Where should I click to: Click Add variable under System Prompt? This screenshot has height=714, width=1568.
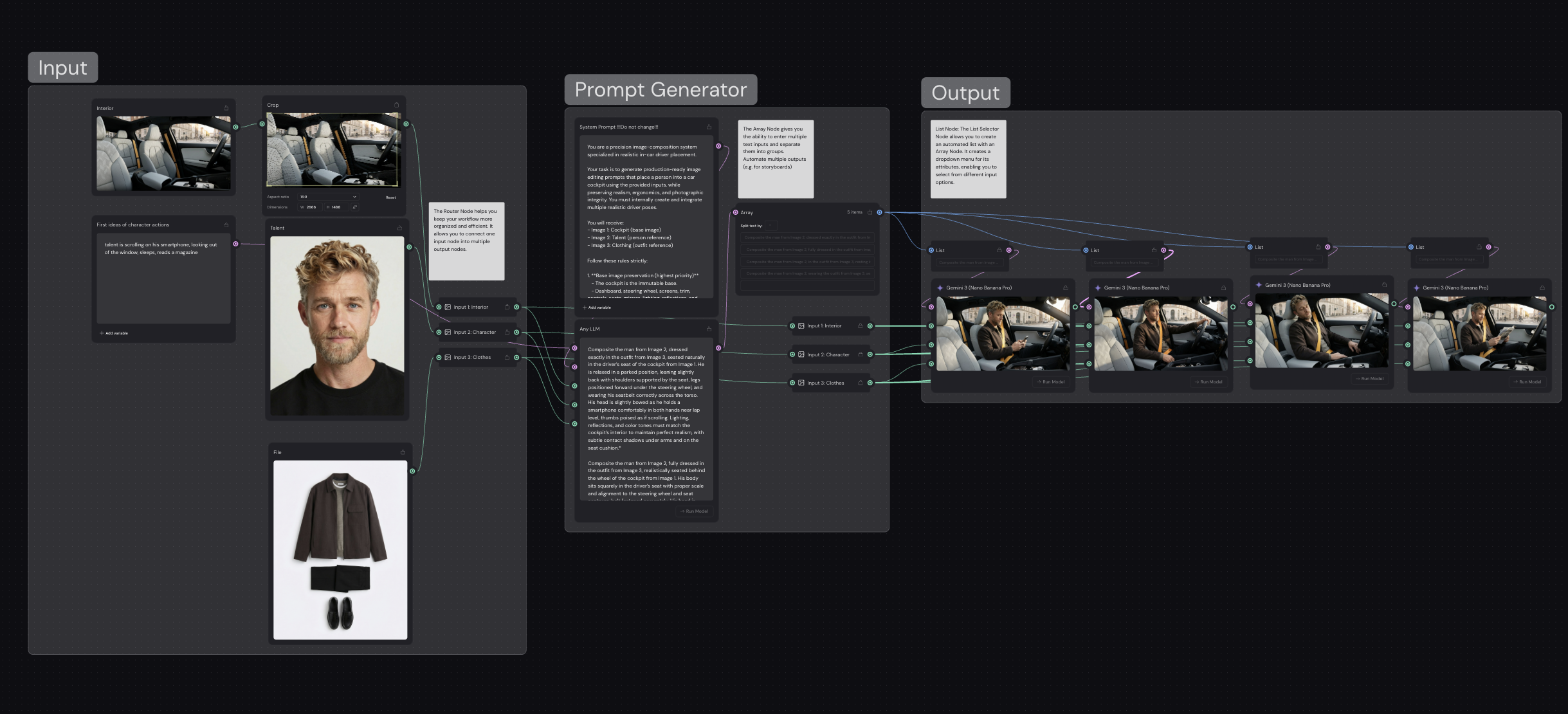pyautogui.click(x=596, y=307)
